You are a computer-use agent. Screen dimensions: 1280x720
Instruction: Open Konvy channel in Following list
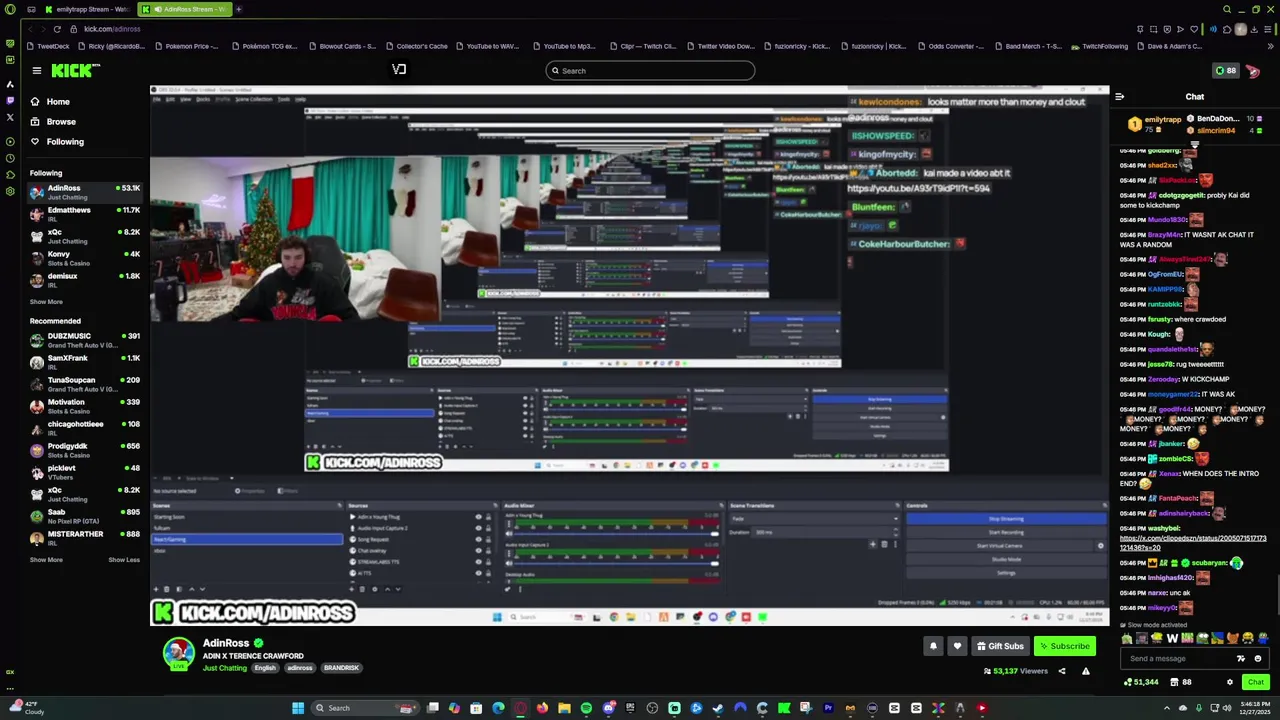(x=86, y=258)
